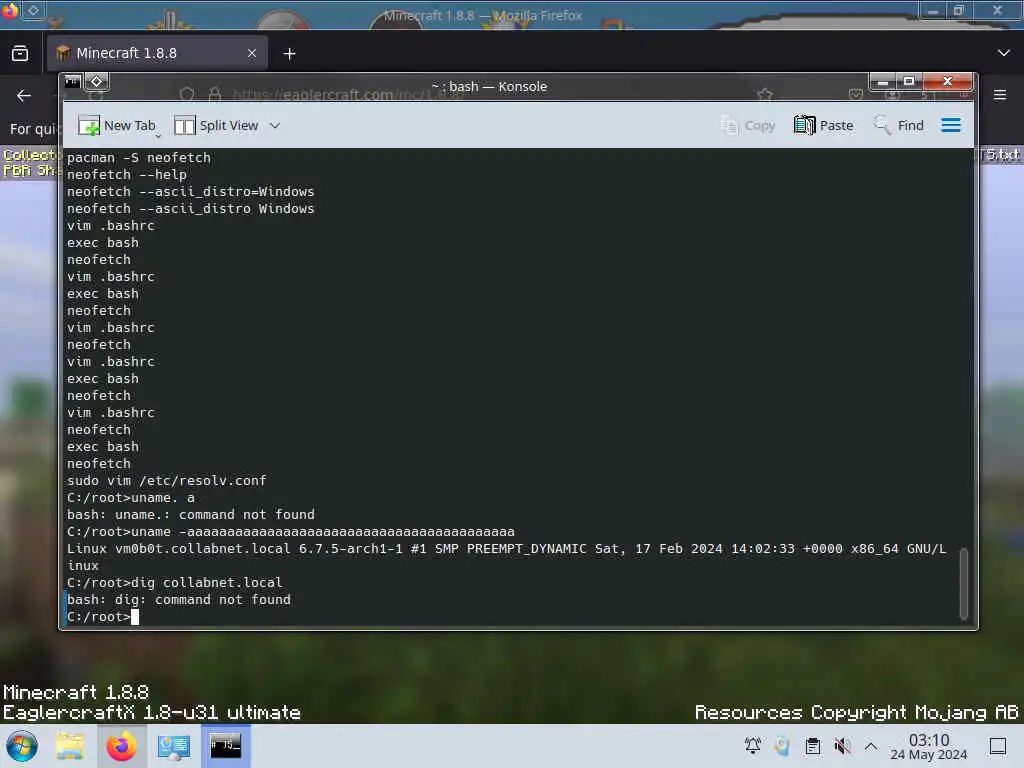Paste clipboard into the terminal
Viewport: 1024px width, 768px height.
pos(824,125)
